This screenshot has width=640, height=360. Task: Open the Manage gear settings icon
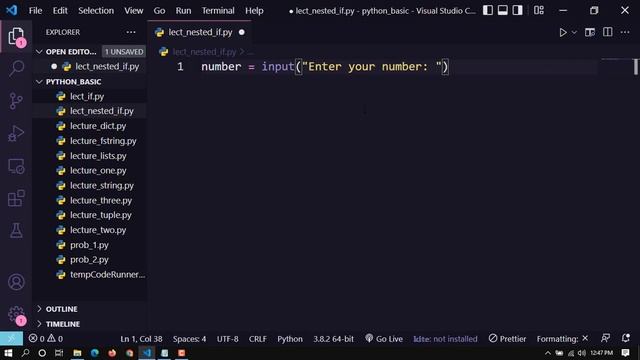16,314
